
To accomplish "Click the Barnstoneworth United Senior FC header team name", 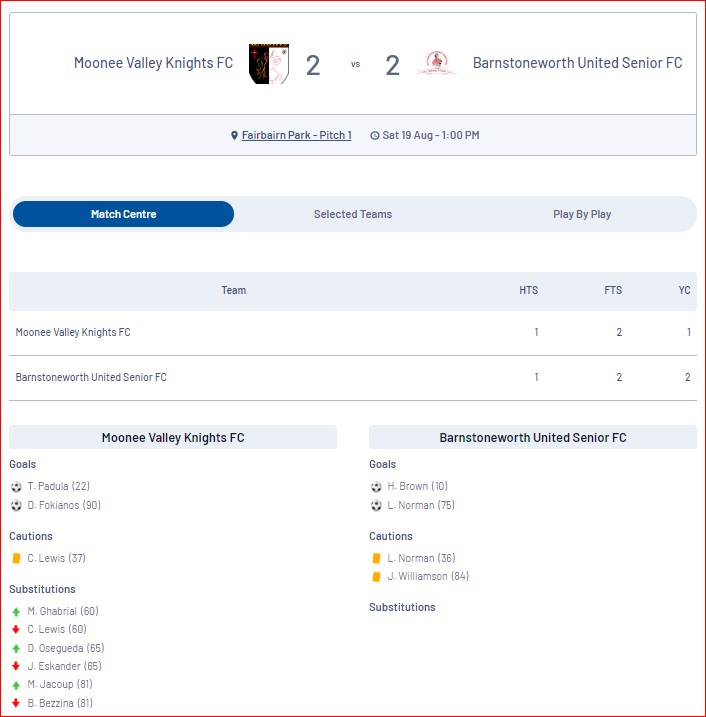I will pos(578,63).
